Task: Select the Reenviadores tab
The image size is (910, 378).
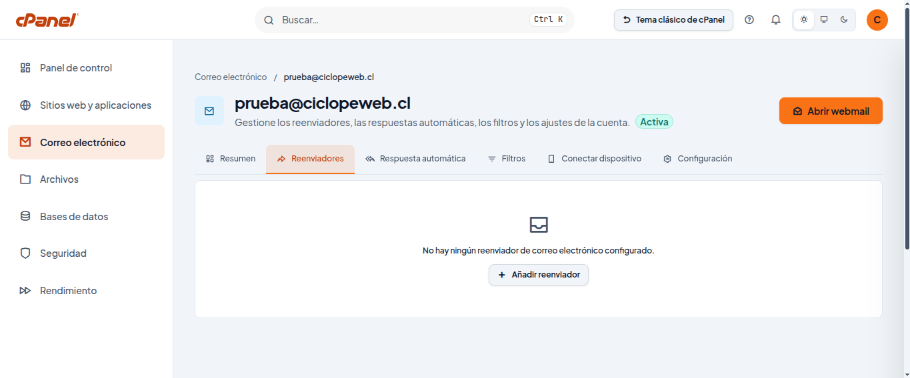Action: [310, 159]
